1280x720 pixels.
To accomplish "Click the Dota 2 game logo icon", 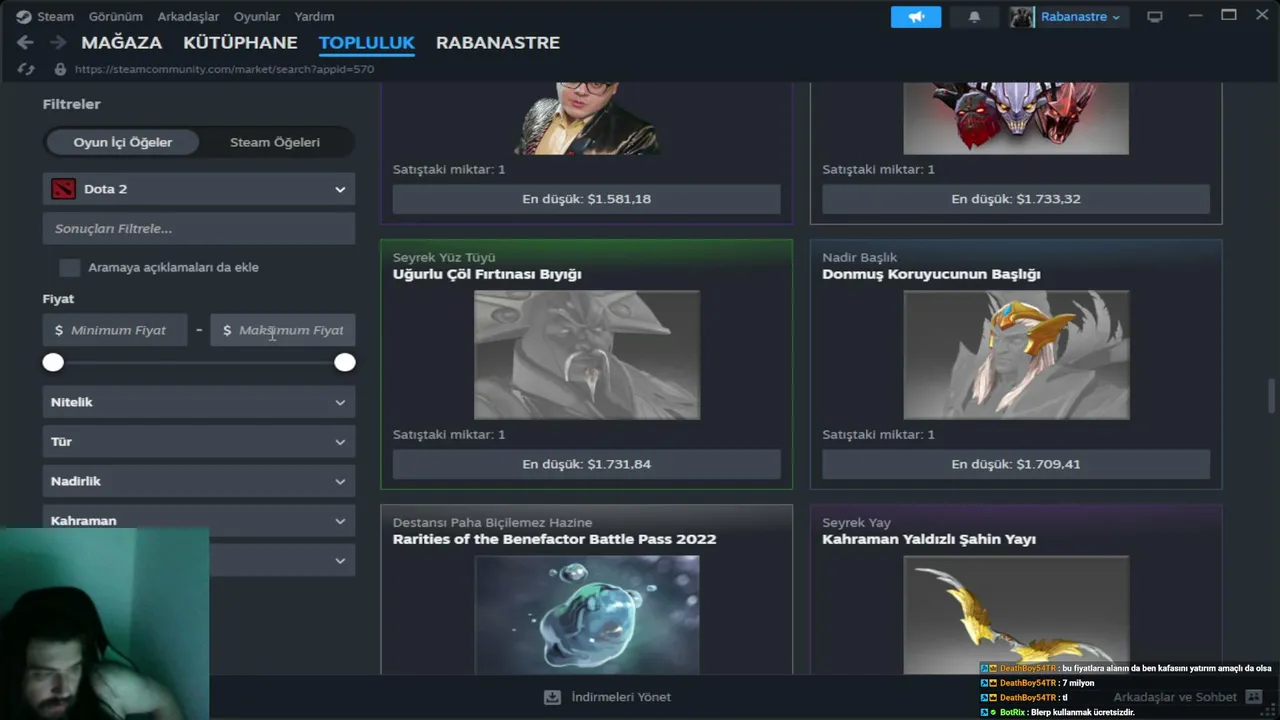I will pyautogui.click(x=63, y=189).
